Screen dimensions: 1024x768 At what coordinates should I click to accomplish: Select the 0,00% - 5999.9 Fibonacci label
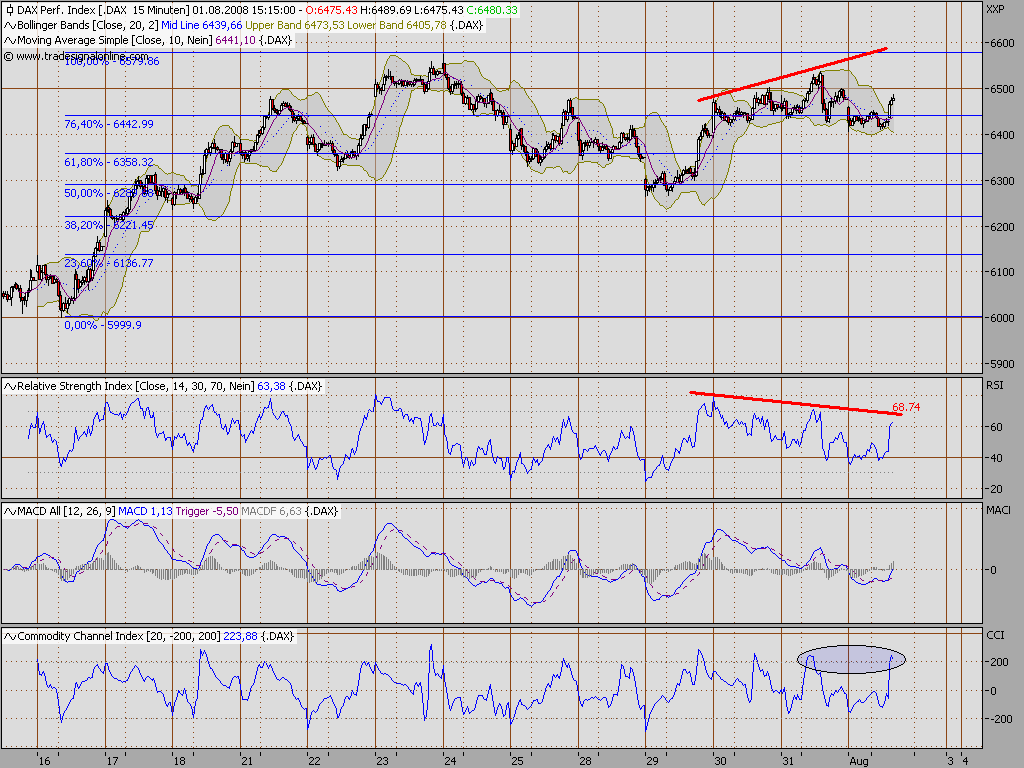point(103,325)
